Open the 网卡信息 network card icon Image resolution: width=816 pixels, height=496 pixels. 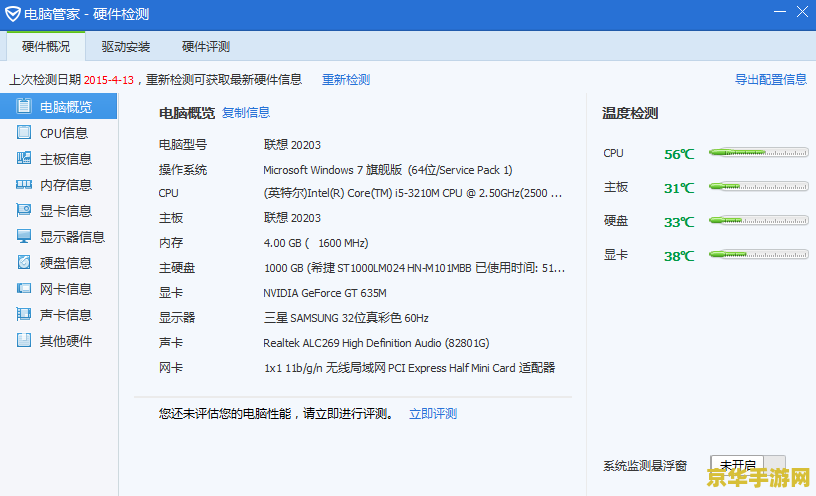click(x=23, y=288)
